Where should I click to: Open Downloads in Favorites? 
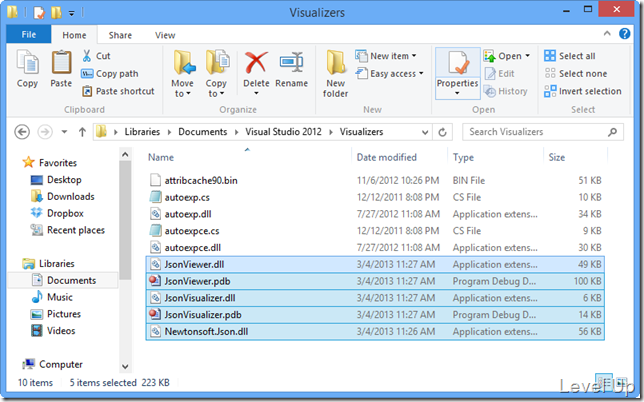(x=63, y=197)
